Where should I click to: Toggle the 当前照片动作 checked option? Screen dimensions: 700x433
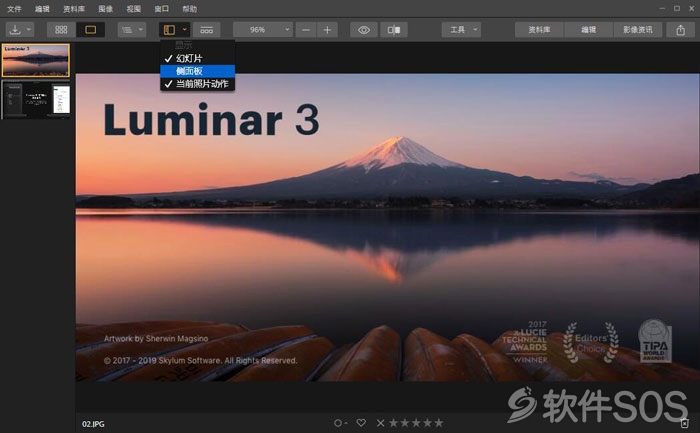click(x=197, y=84)
